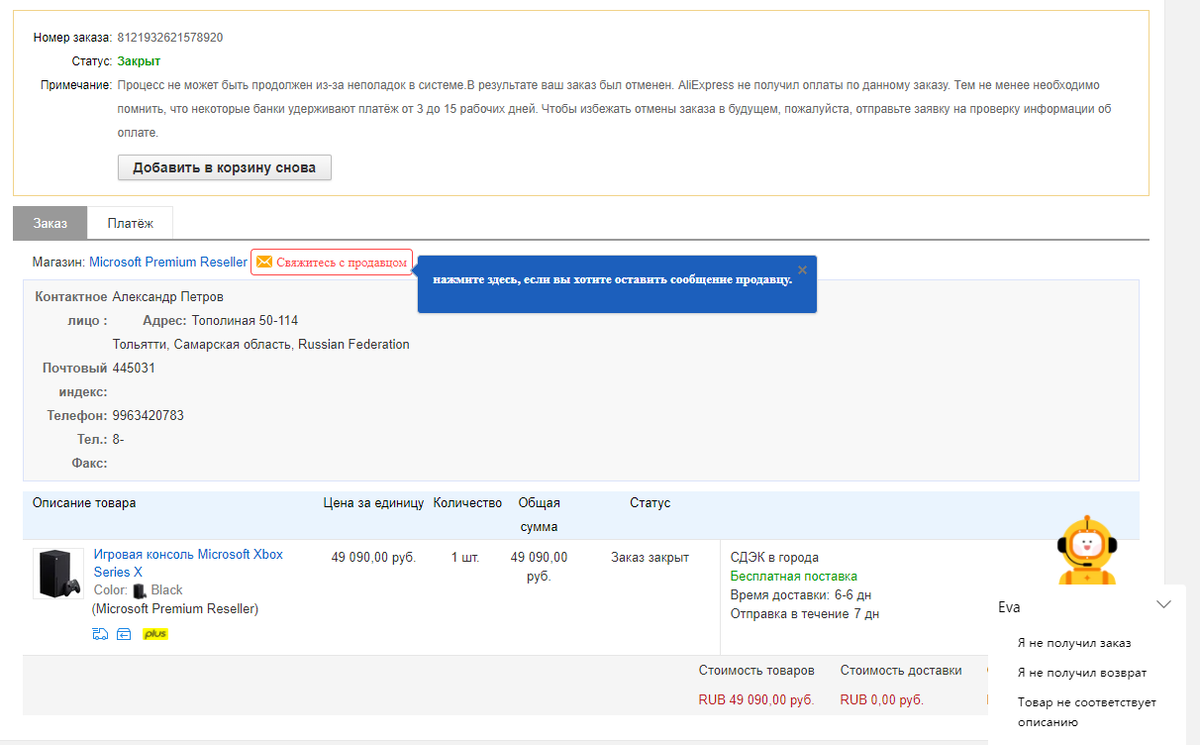Click the order number 8121932621578920

170,38
